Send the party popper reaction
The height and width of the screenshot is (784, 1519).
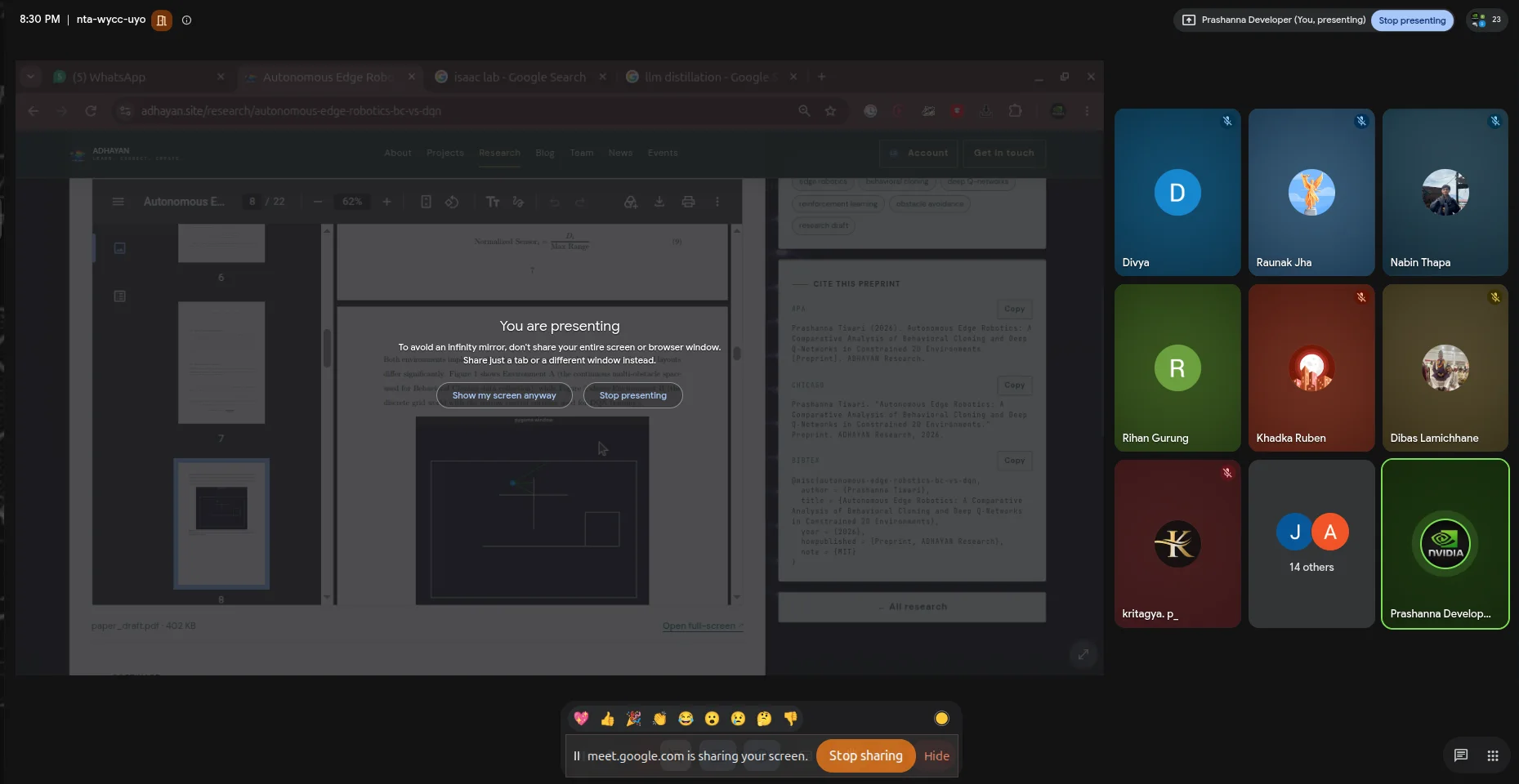[633, 719]
